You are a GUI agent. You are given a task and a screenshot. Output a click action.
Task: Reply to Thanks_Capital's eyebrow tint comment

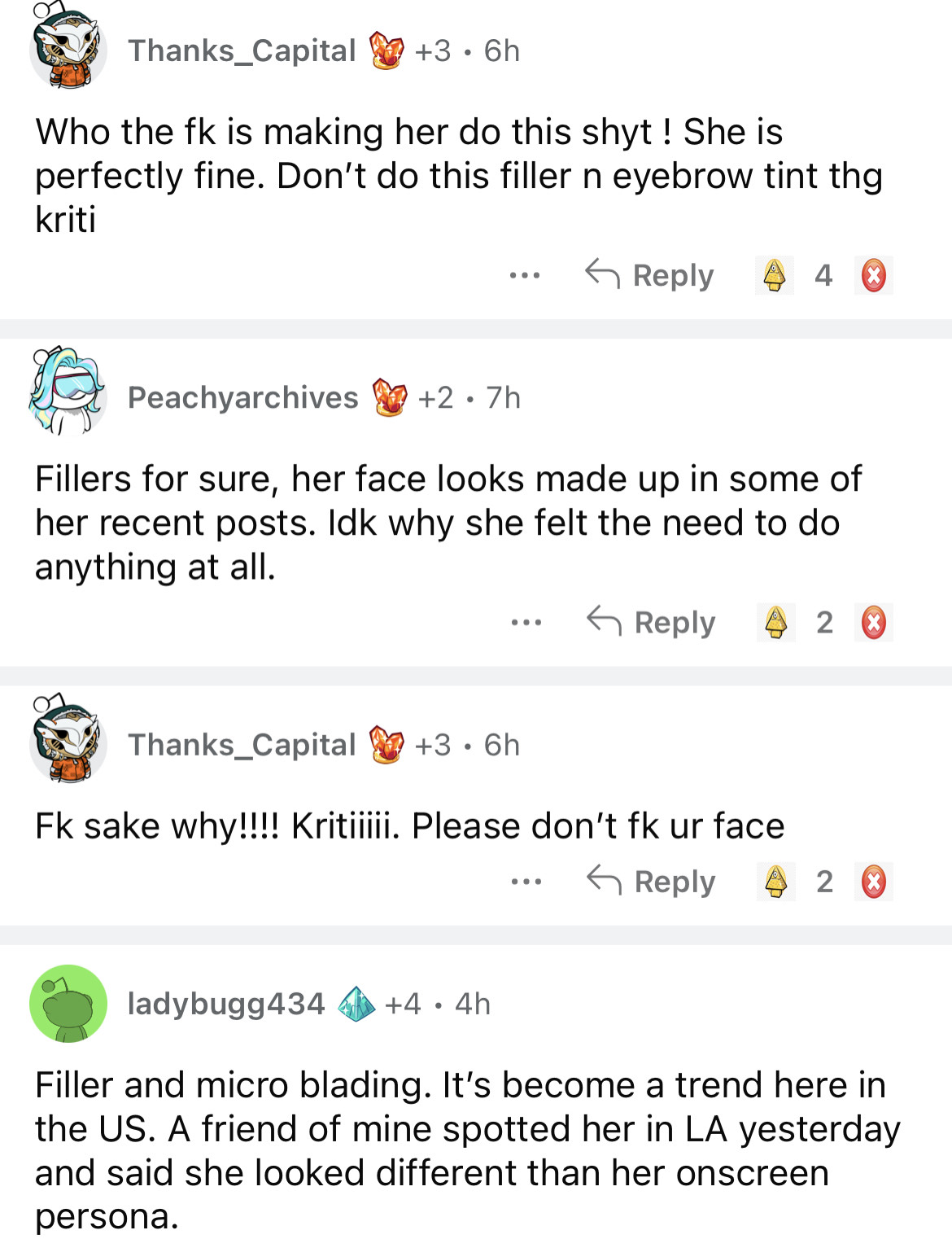point(650,275)
